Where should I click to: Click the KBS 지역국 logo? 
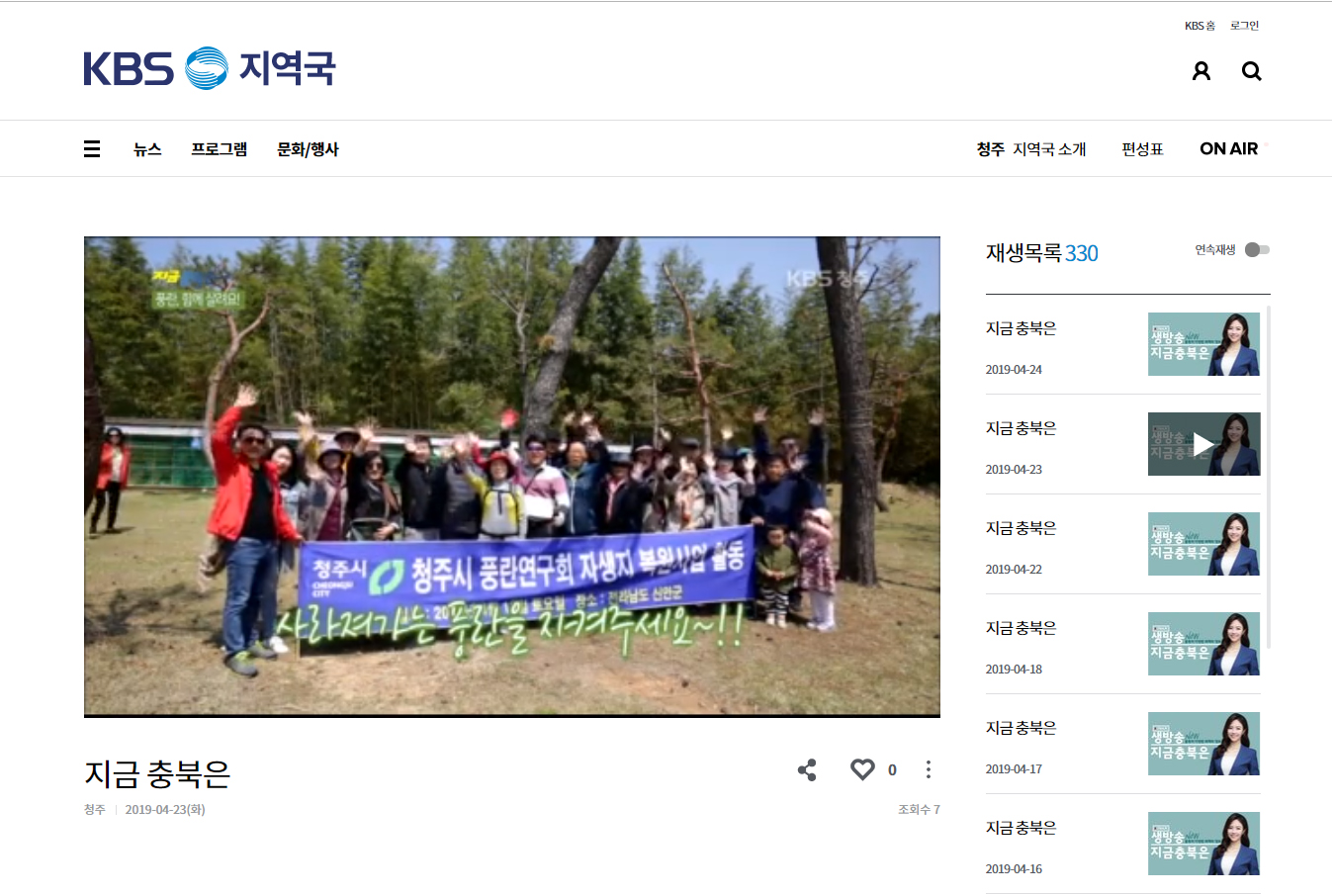(210, 68)
